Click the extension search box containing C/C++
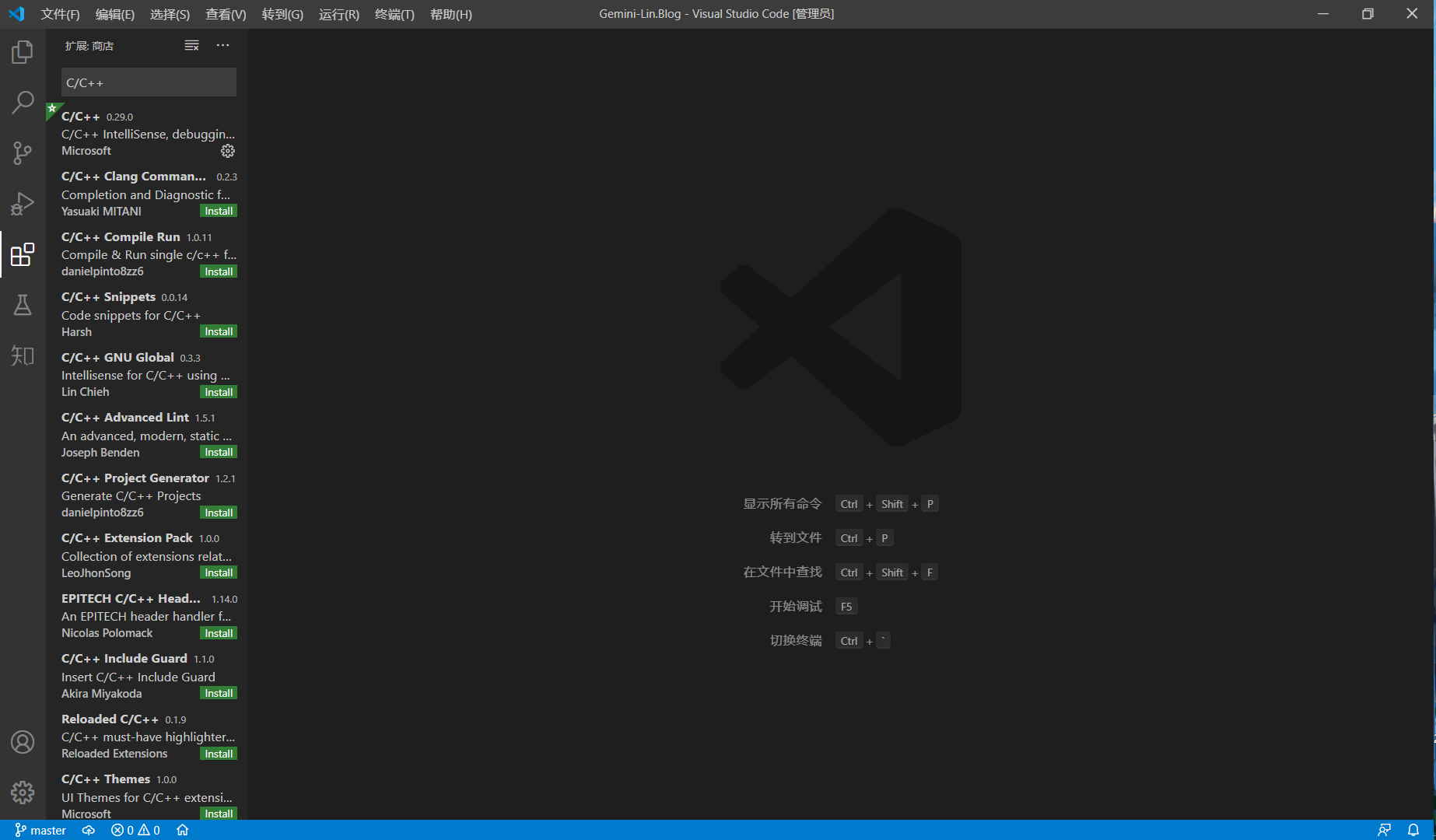This screenshot has width=1436, height=840. tap(149, 82)
